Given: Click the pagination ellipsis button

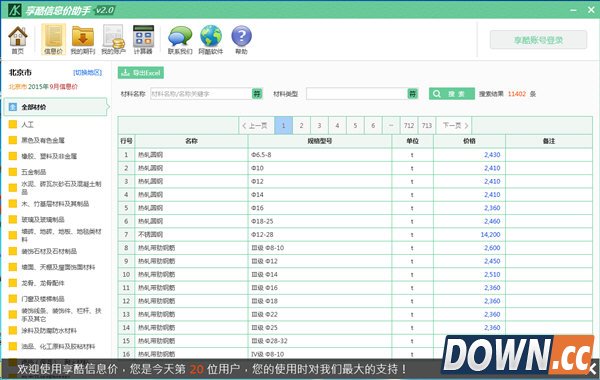Looking at the screenshot, I should coord(391,126).
